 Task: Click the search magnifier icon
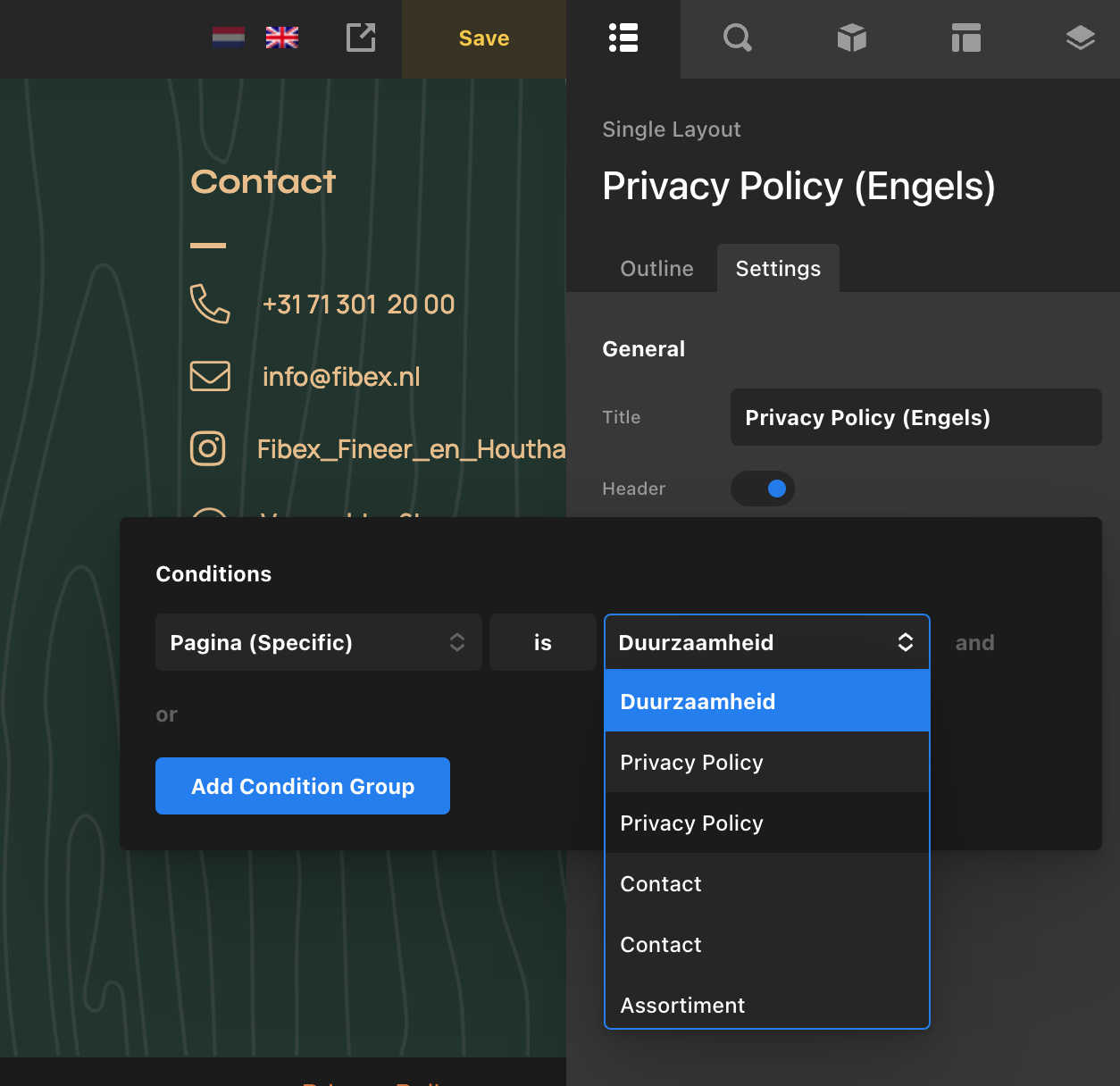coord(737,38)
